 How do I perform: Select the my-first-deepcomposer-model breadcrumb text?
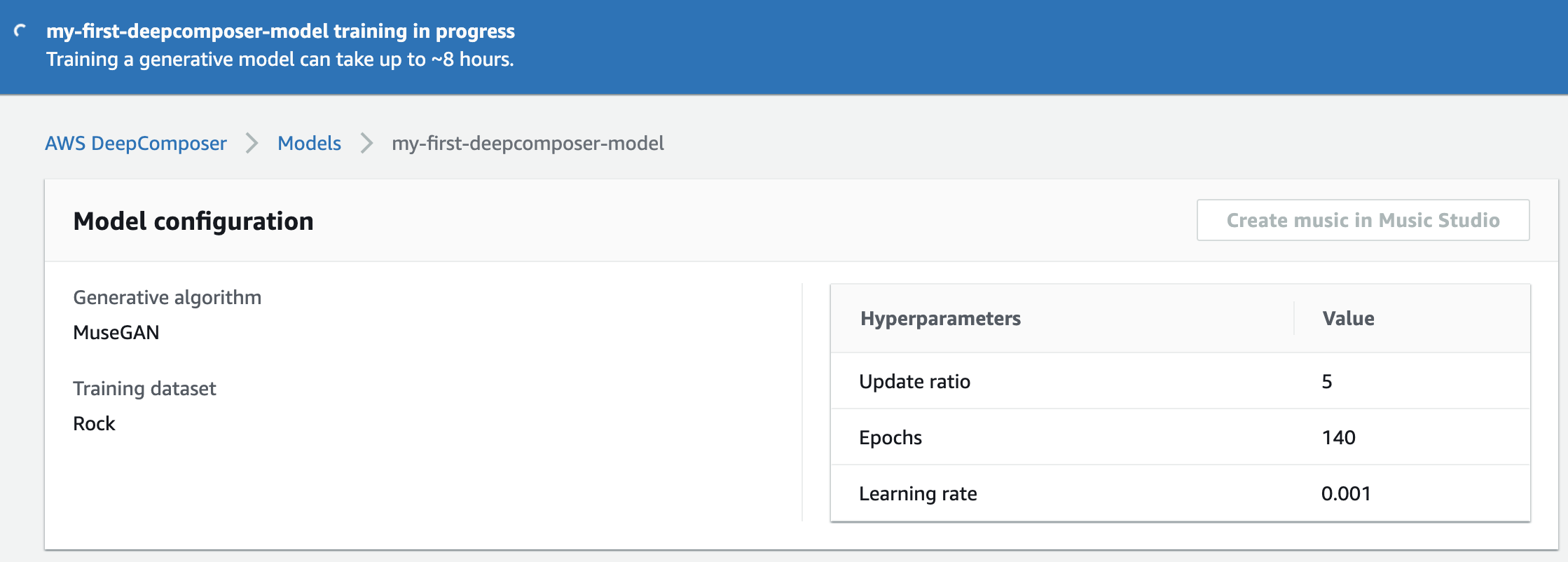528,144
